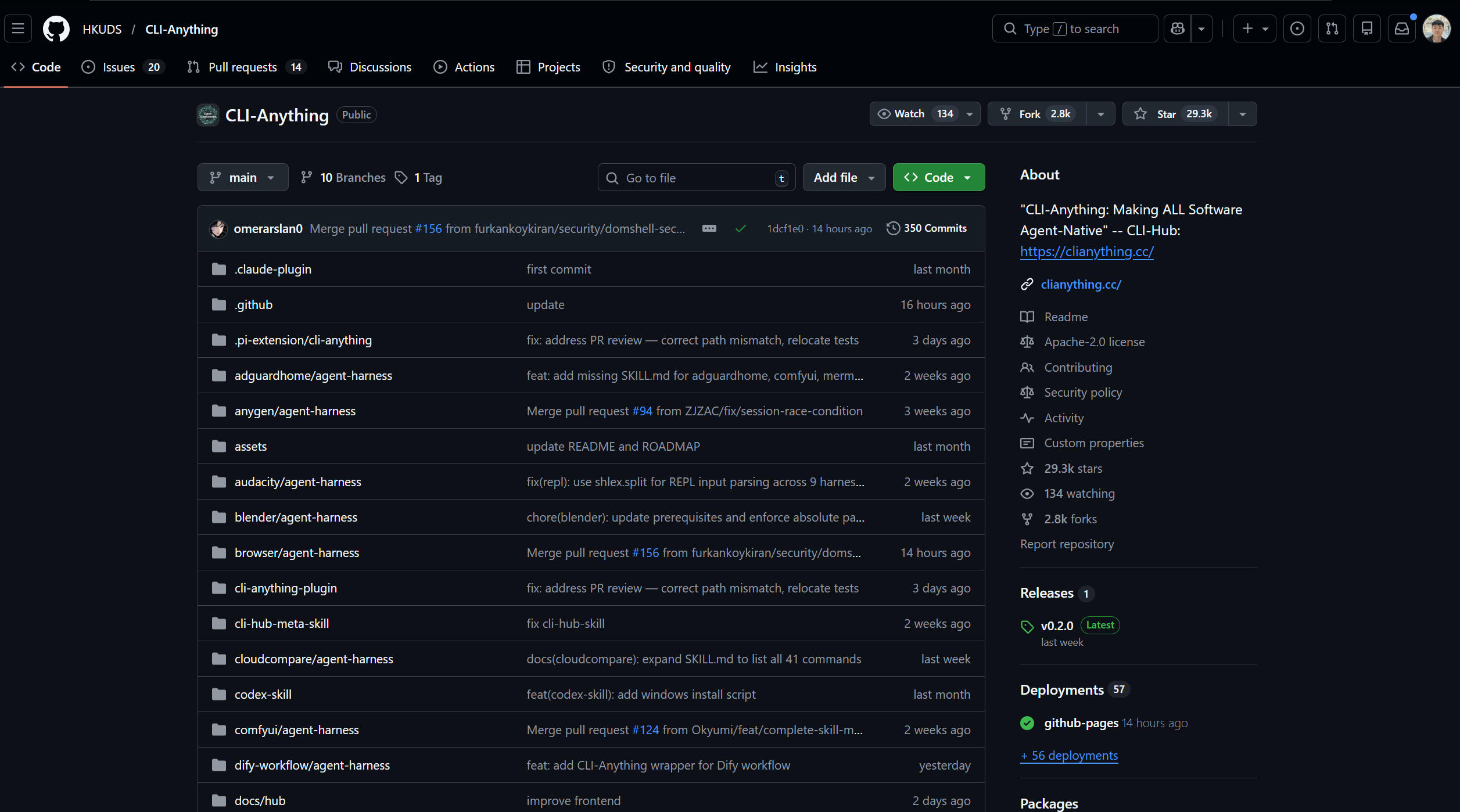Switch to the Insights tab
The height and width of the screenshot is (812, 1460).
(x=785, y=67)
